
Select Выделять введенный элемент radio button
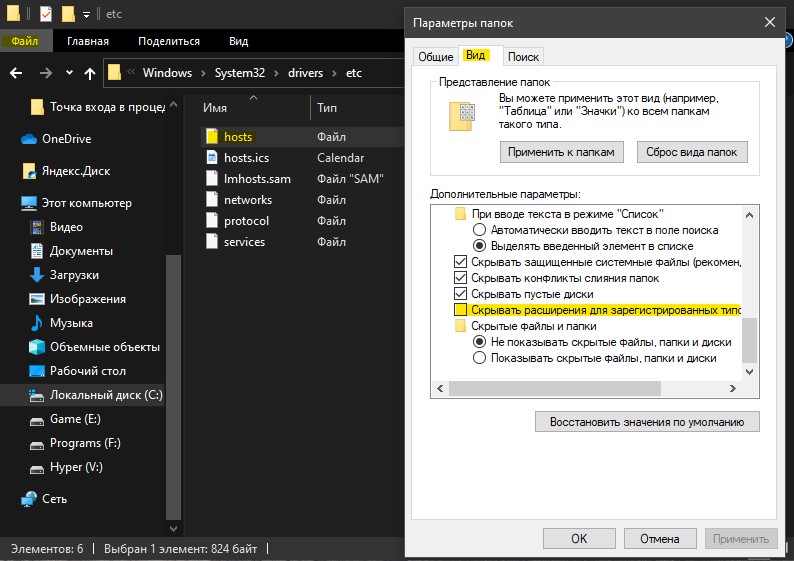(x=479, y=246)
